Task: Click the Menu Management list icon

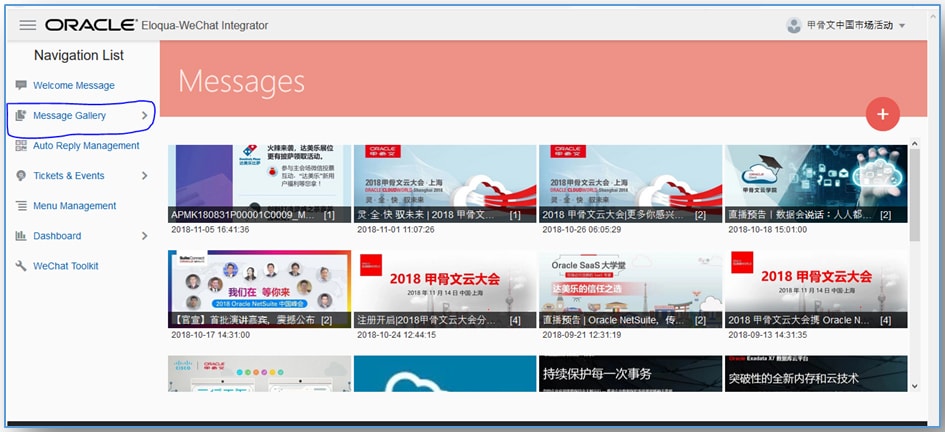Action: (x=21, y=205)
